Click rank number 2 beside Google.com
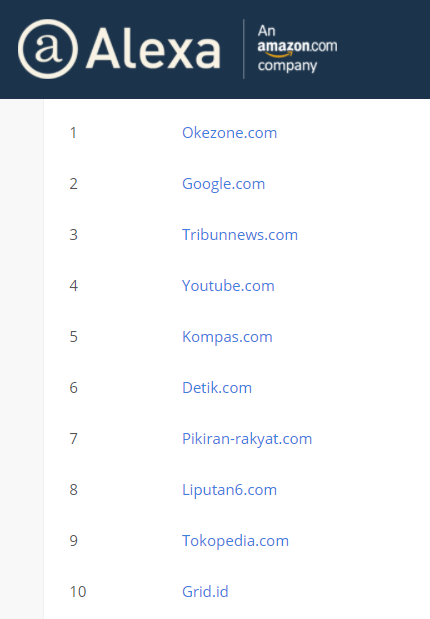 point(73,184)
